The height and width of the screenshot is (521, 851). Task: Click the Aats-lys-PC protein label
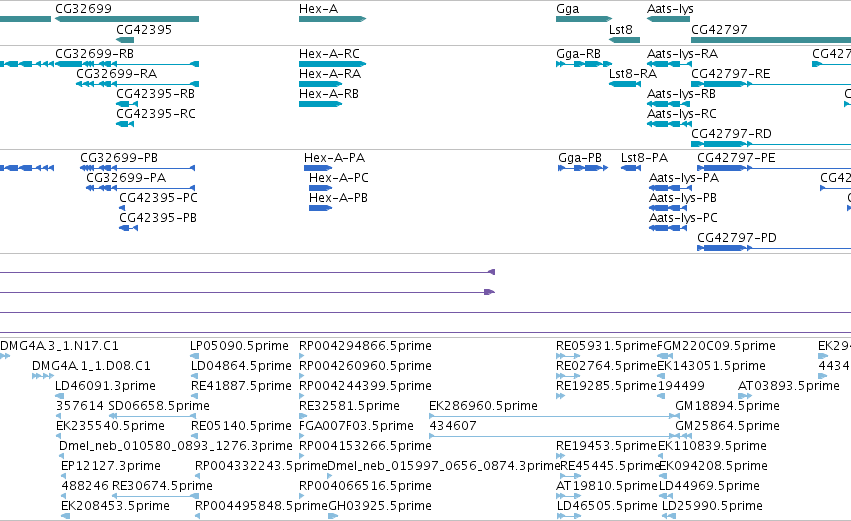pyautogui.click(x=683, y=219)
